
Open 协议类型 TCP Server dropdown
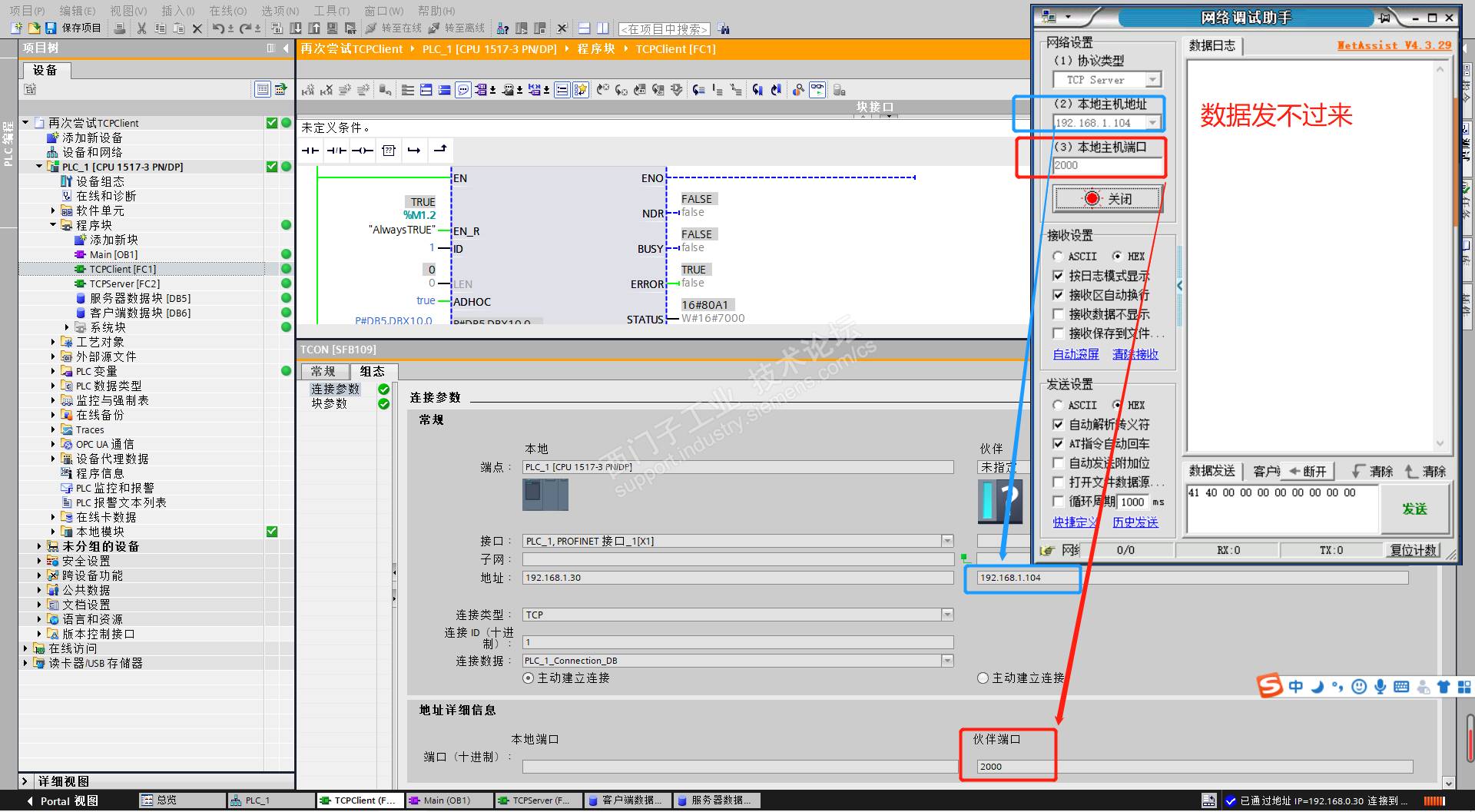pyautogui.click(x=1152, y=80)
